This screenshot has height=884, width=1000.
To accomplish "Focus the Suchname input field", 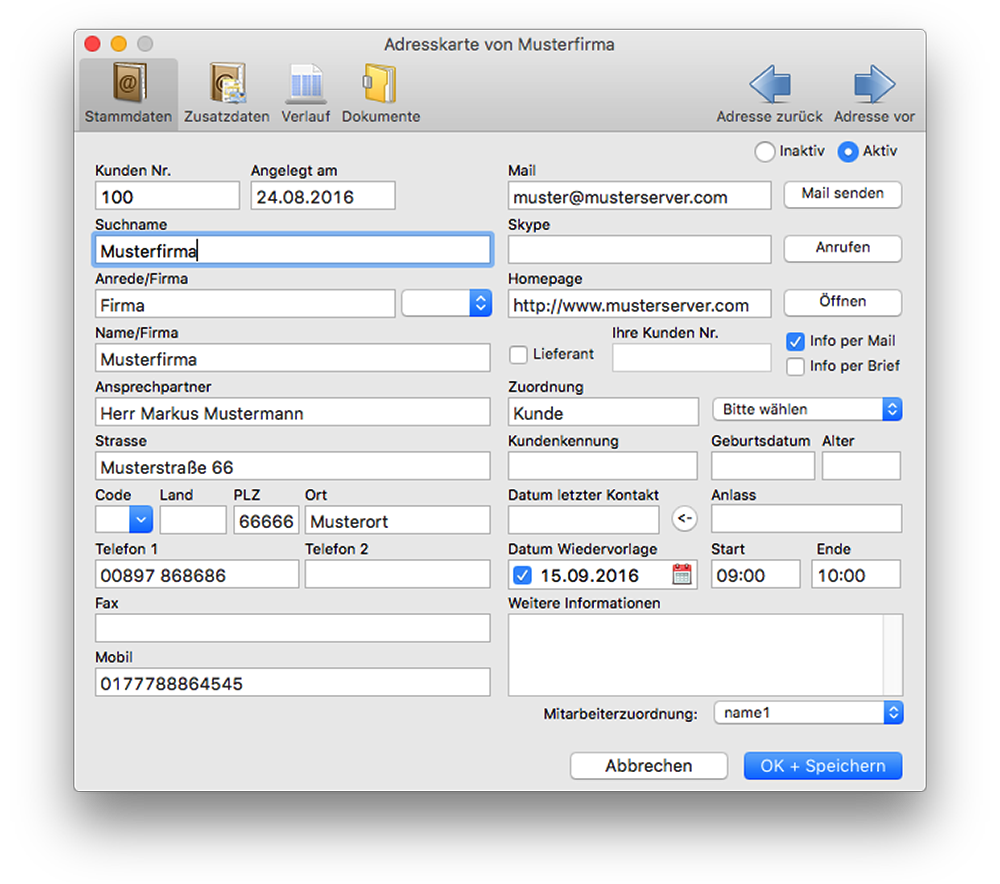I will click(293, 250).
